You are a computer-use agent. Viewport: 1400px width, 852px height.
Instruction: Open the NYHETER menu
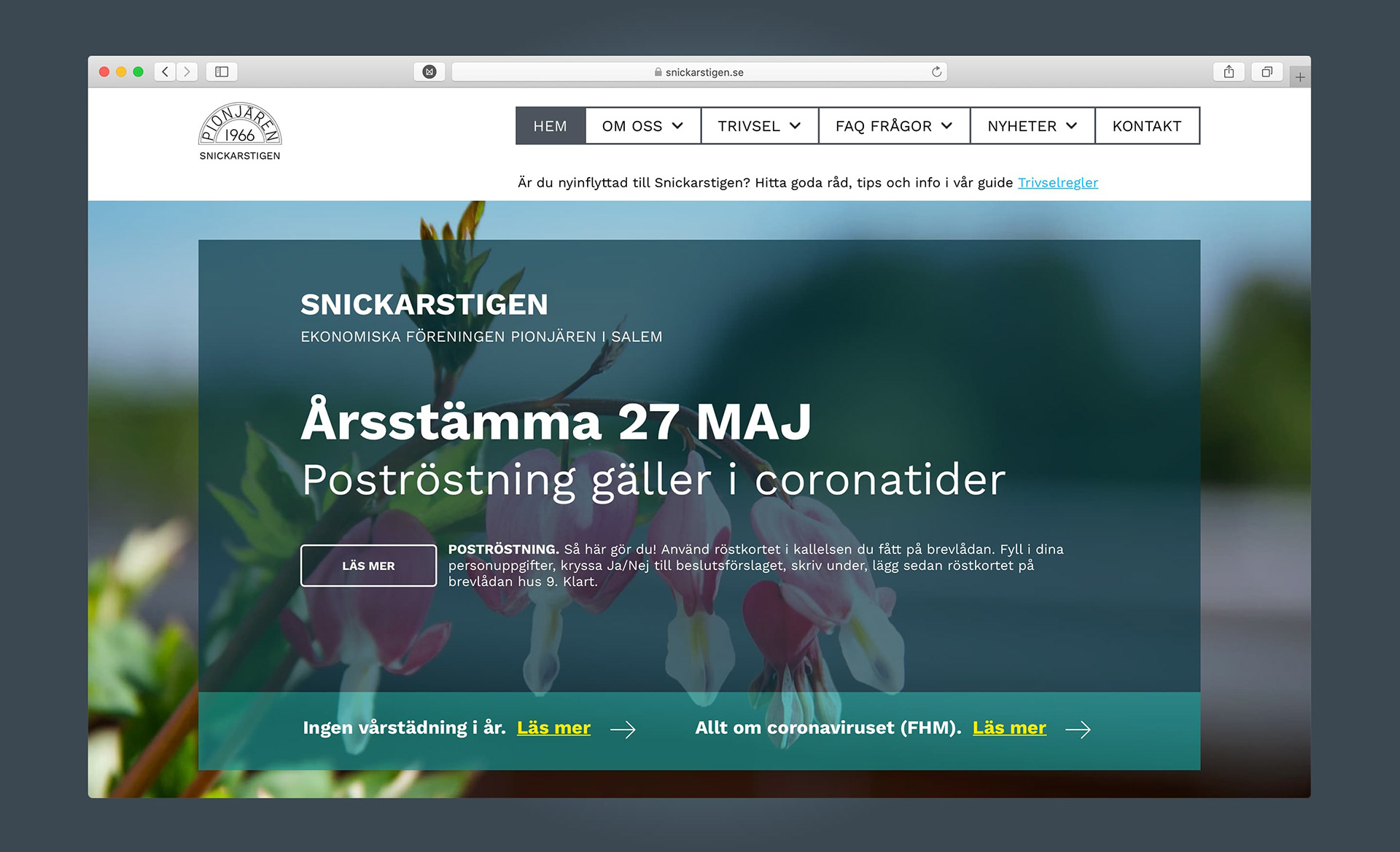click(1032, 126)
